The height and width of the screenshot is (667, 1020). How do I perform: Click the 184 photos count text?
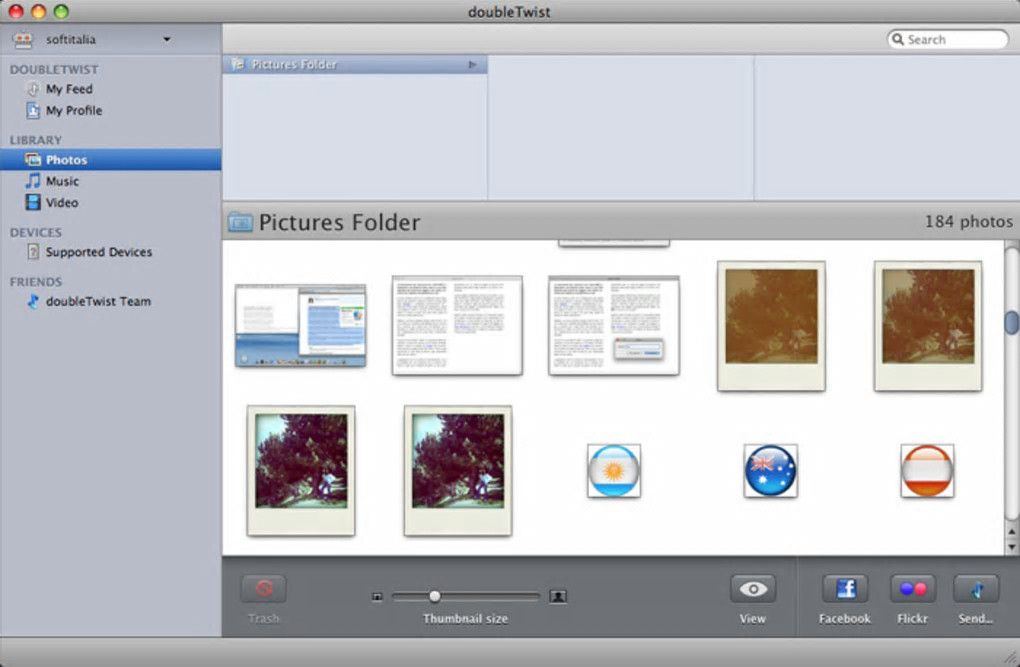tap(969, 222)
